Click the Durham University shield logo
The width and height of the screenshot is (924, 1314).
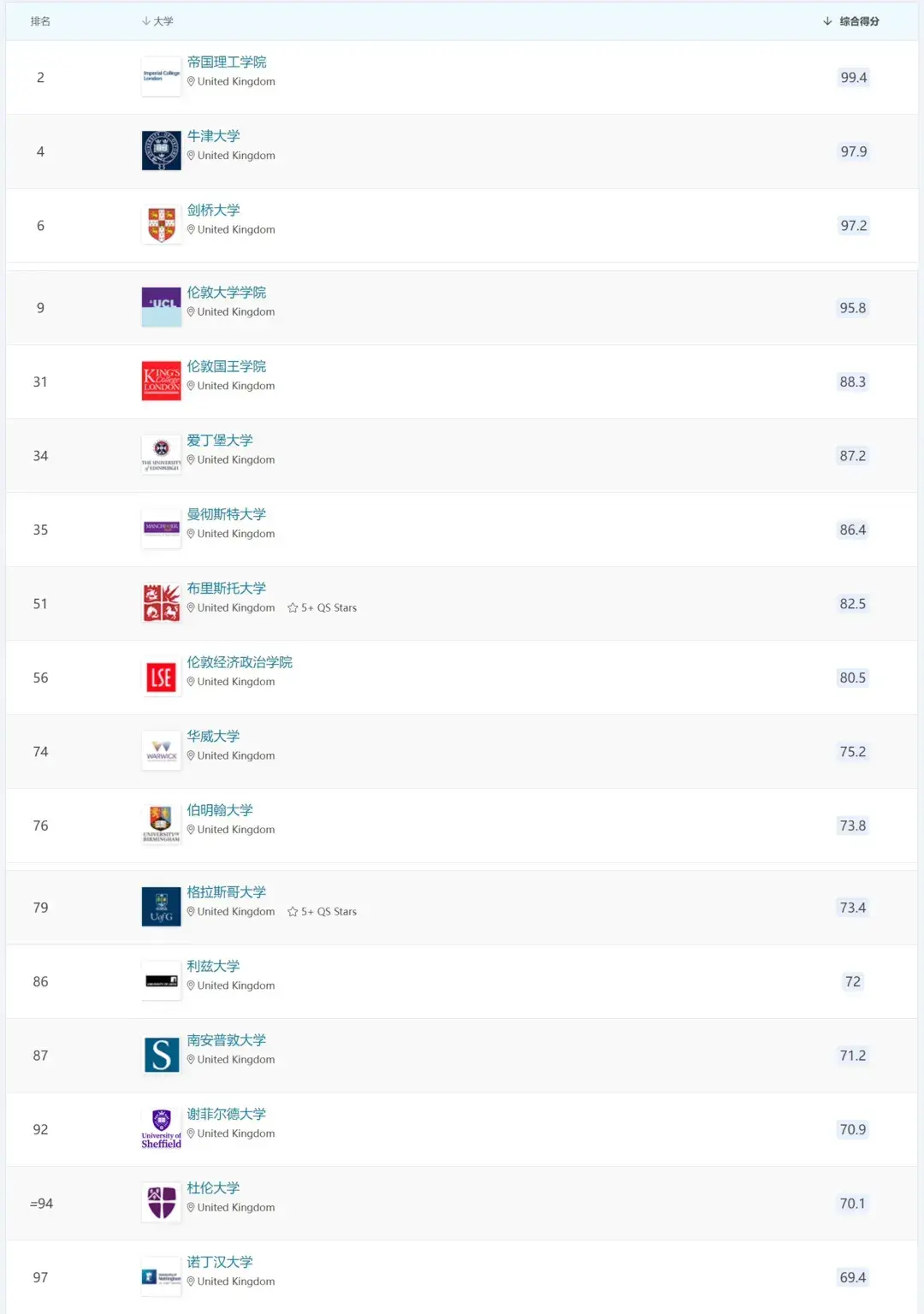pyautogui.click(x=161, y=1203)
